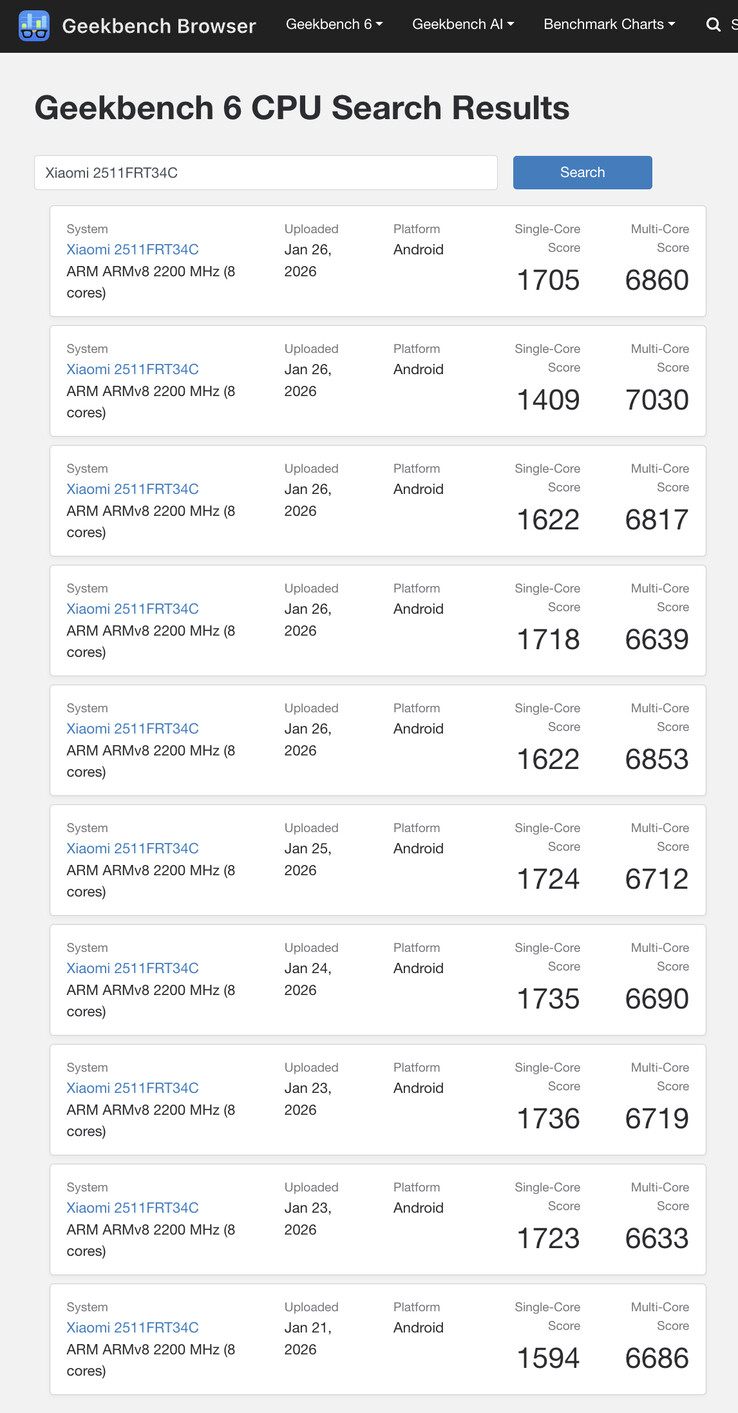Open the Benchmark Charts dropdown
738x1413 pixels.
(609, 24)
